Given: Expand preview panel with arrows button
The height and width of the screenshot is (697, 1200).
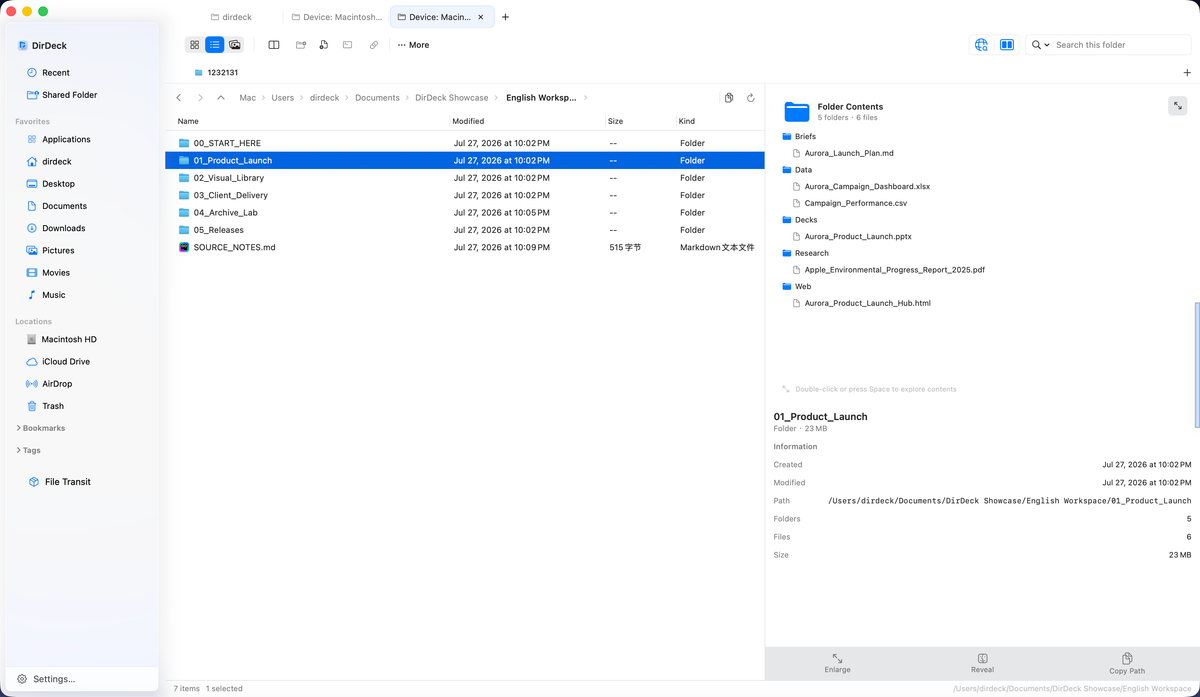Looking at the screenshot, I should pyautogui.click(x=1177, y=106).
